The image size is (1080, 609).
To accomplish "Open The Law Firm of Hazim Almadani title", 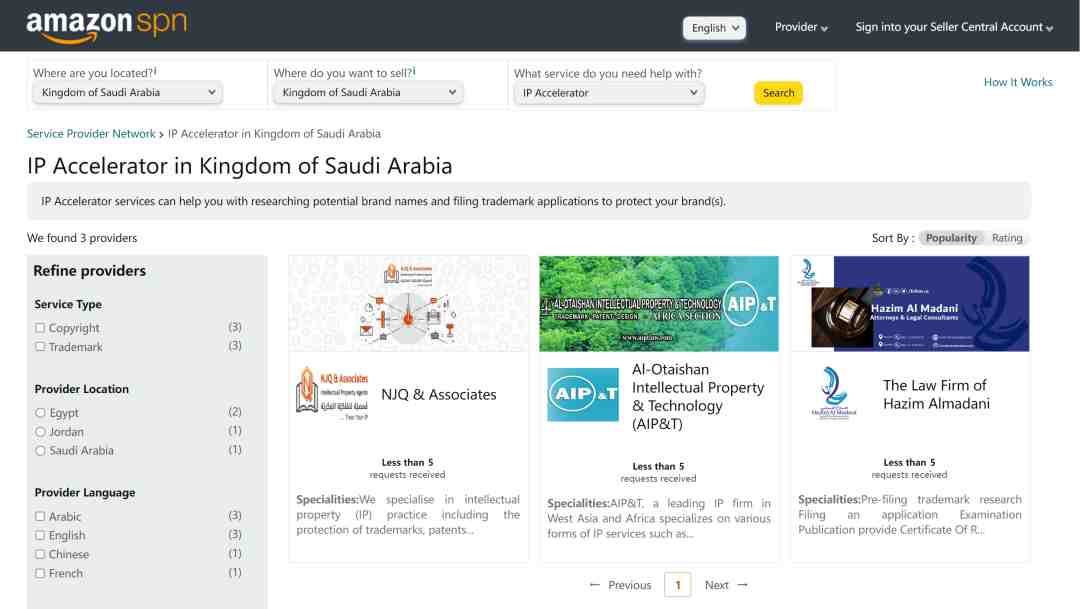I will click(x=936, y=395).
